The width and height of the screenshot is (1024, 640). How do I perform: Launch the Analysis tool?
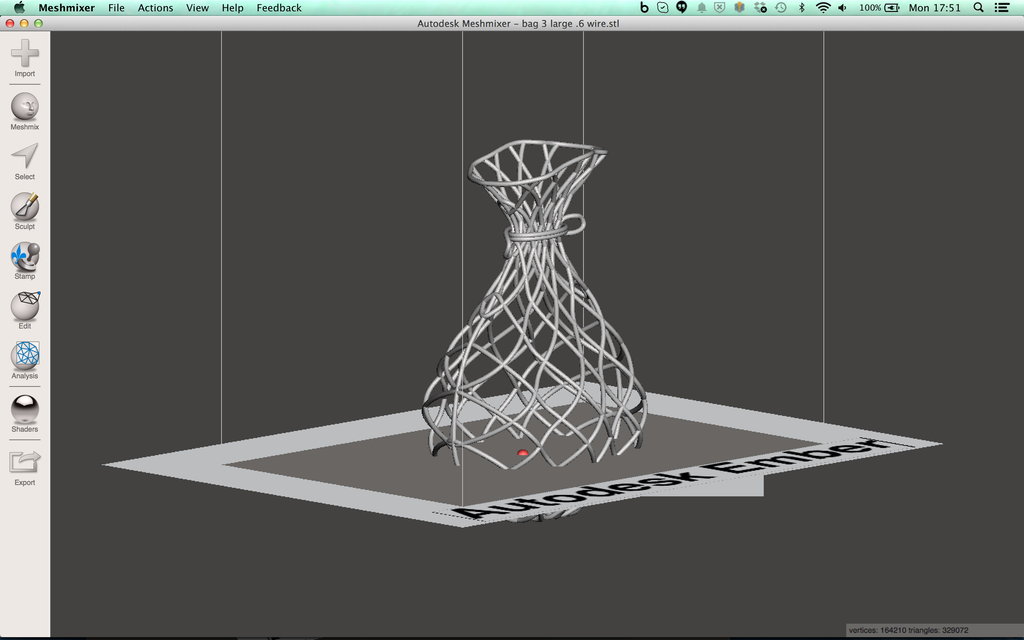pyautogui.click(x=25, y=356)
